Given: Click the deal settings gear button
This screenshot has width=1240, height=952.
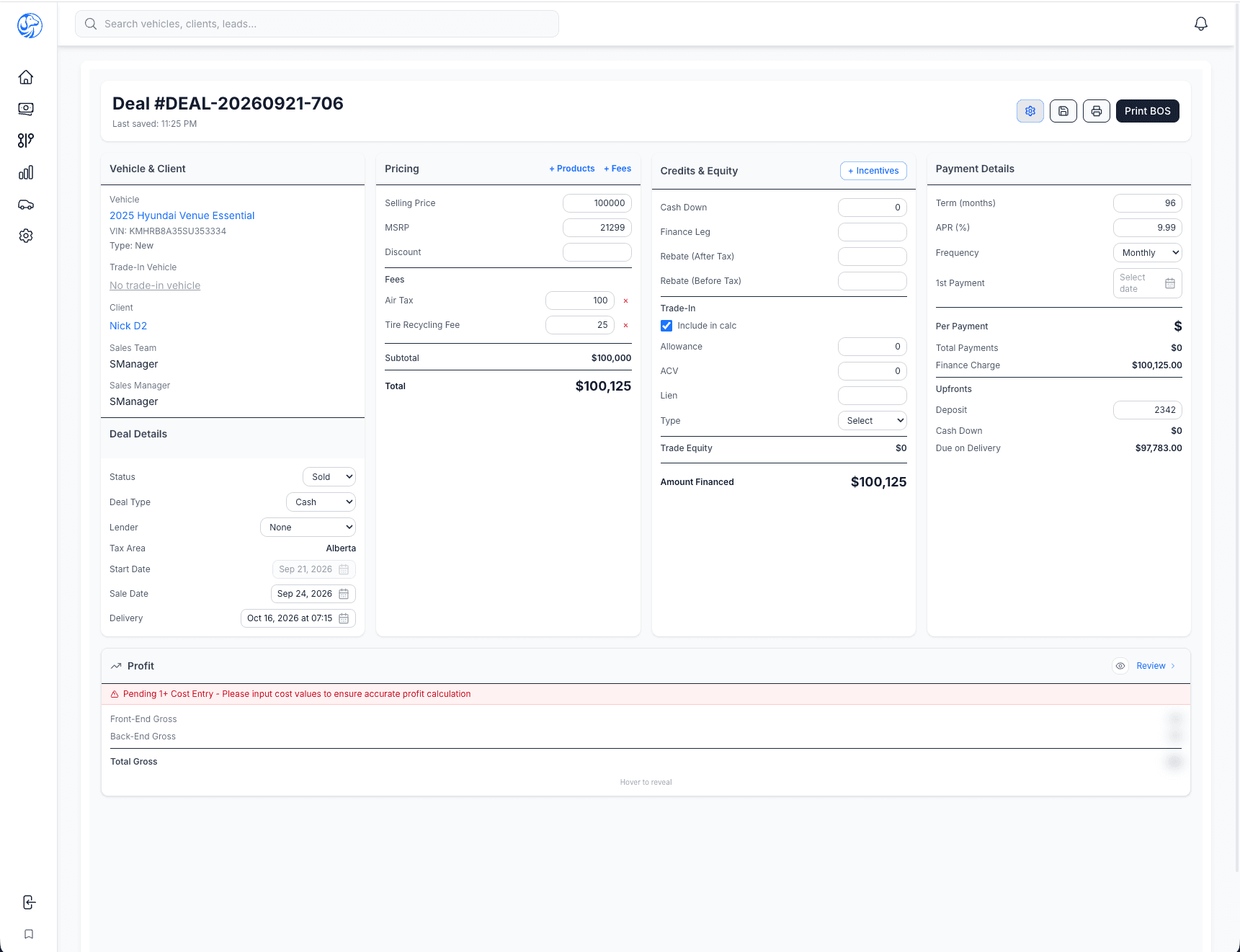Looking at the screenshot, I should (x=1030, y=111).
